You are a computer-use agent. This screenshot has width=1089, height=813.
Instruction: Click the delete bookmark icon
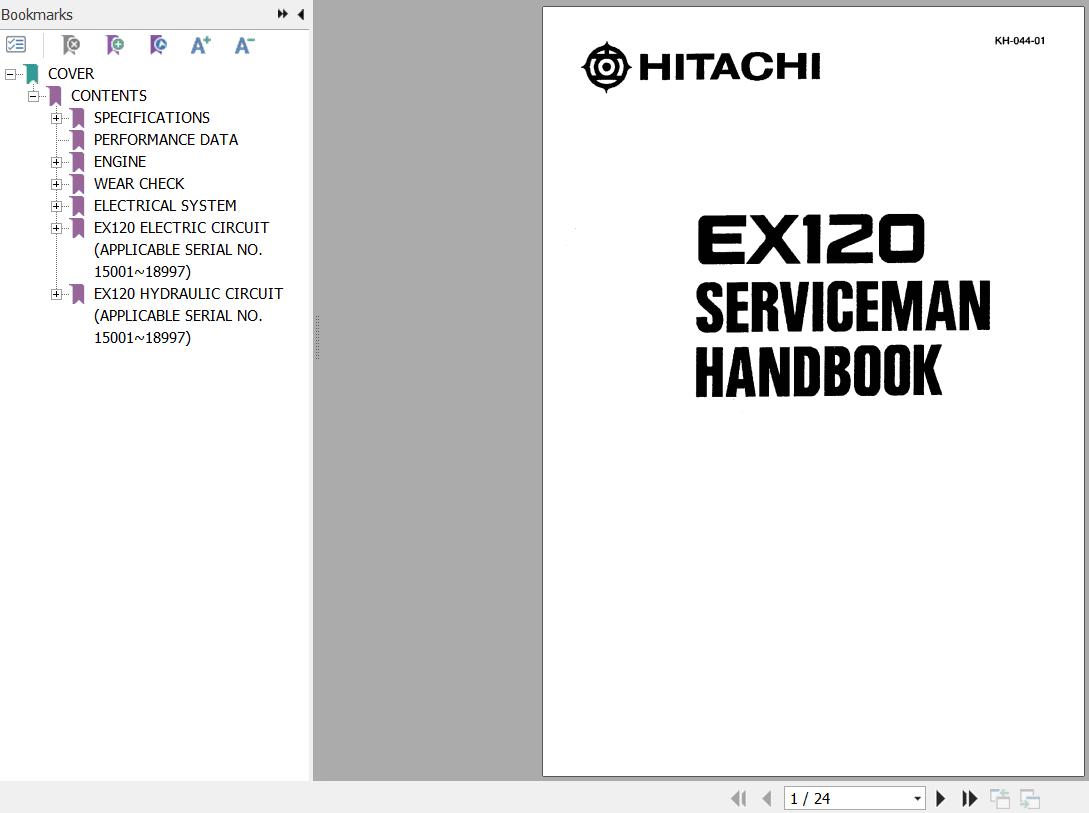pos(71,45)
